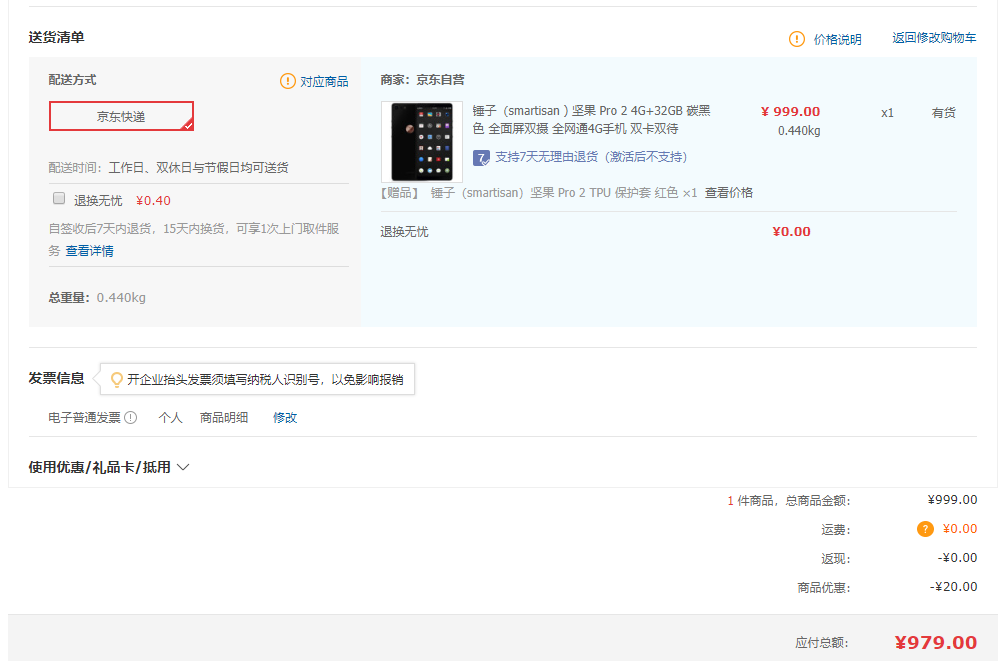
Task: Click the ¥0.40 退换无忧 price
Action: (153, 201)
